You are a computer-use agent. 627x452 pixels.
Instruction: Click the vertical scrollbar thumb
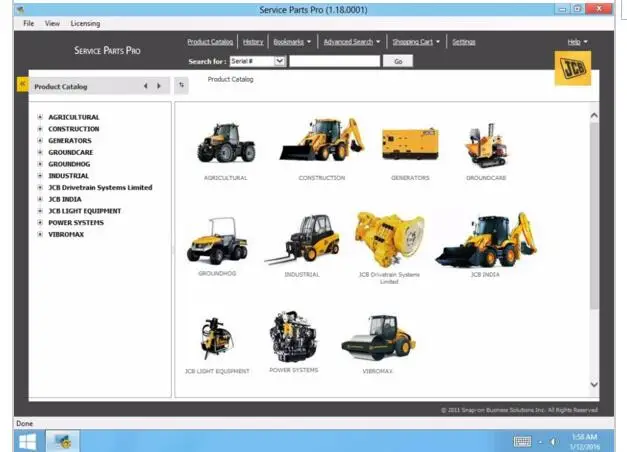[594, 215]
